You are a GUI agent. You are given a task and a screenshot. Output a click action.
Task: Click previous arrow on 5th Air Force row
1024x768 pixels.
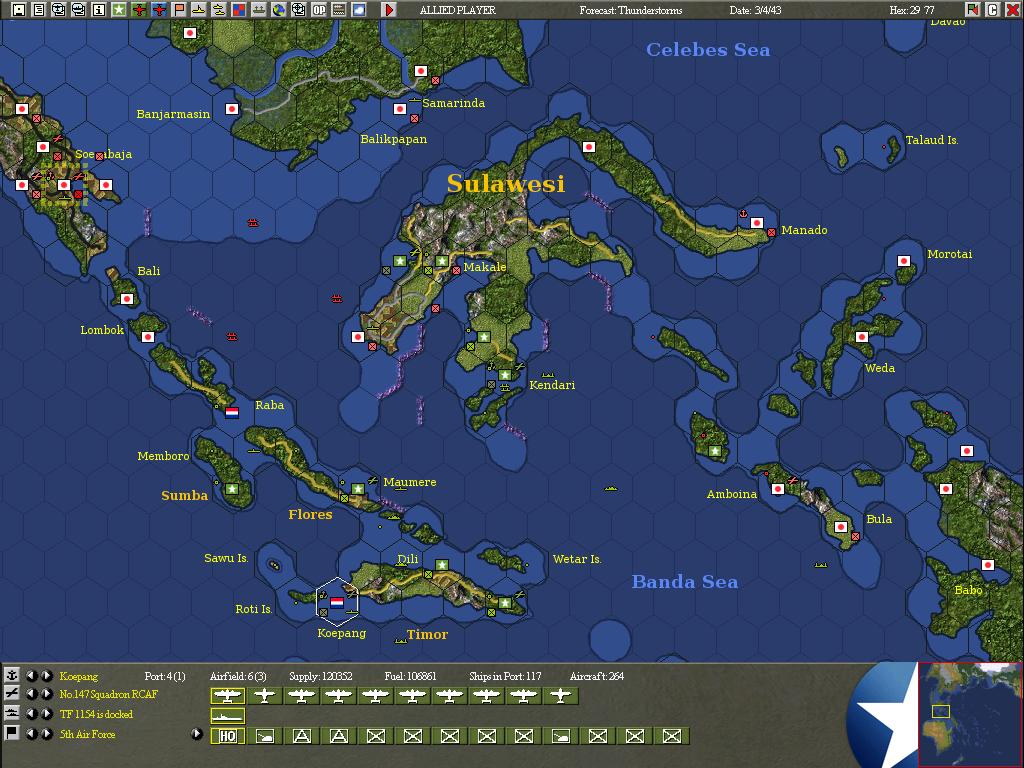31,733
